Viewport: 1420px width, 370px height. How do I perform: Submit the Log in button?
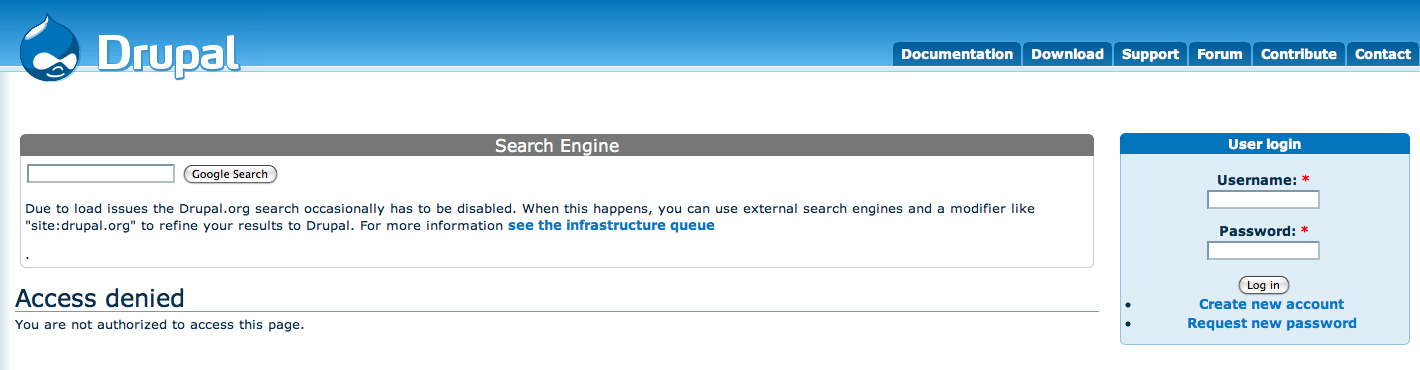tap(1264, 285)
